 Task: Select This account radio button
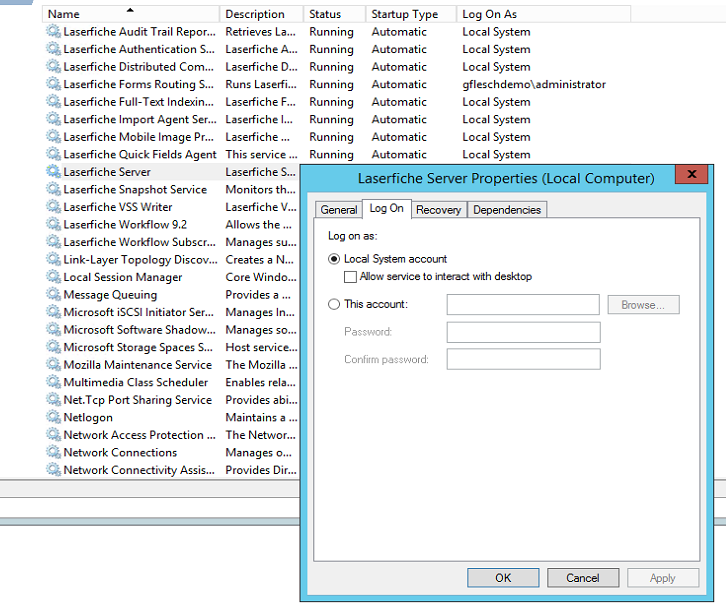pyautogui.click(x=334, y=304)
